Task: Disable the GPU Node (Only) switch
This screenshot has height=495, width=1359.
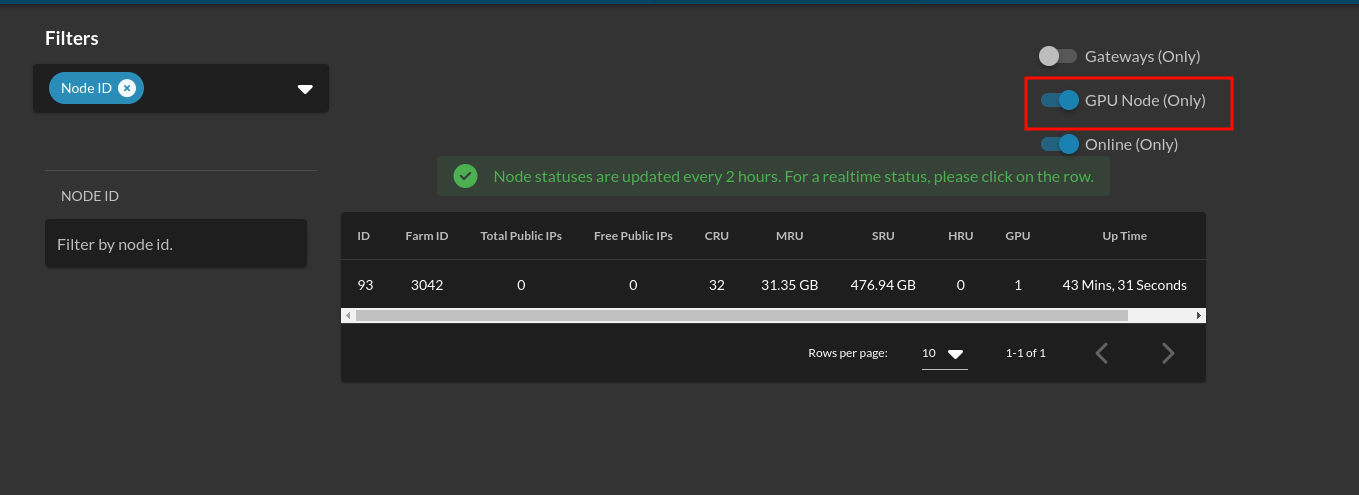Action: tap(1059, 100)
